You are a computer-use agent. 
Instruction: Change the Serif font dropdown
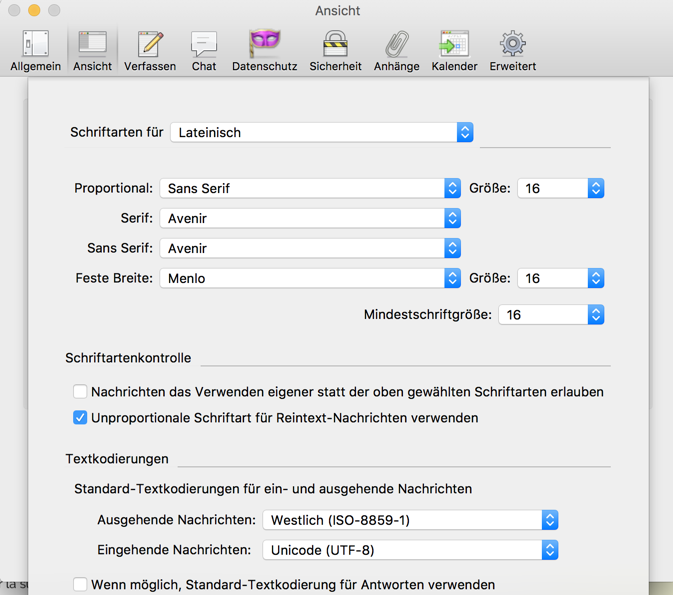[310, 218]
